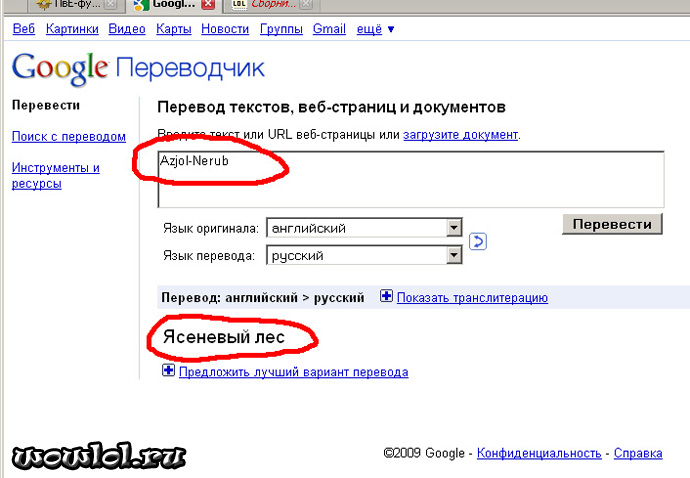Open the Веб link
The image size is (690, 478).
pos(24,29)
